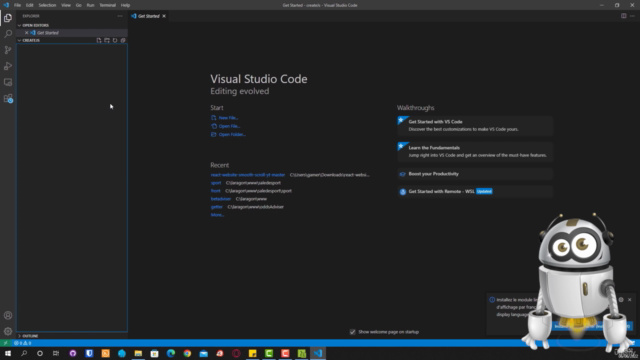640x360 pixels.
Task: Click the New File link
Action: (228, 118)
